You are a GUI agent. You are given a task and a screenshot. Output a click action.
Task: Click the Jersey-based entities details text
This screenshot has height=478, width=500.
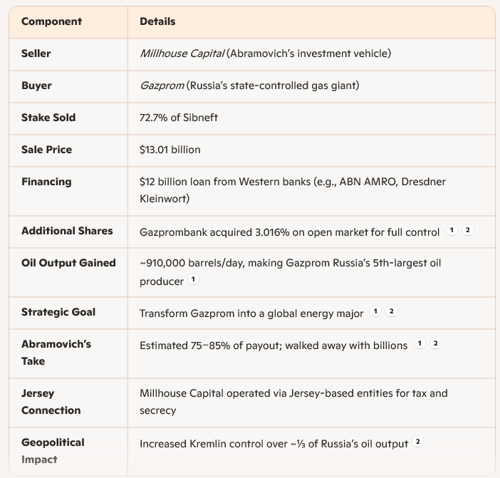[x=293, y=402]
